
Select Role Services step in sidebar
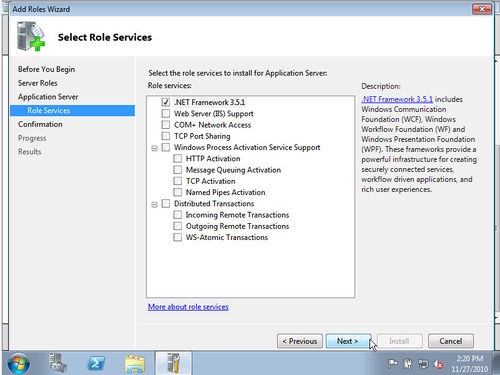point(72,111)
